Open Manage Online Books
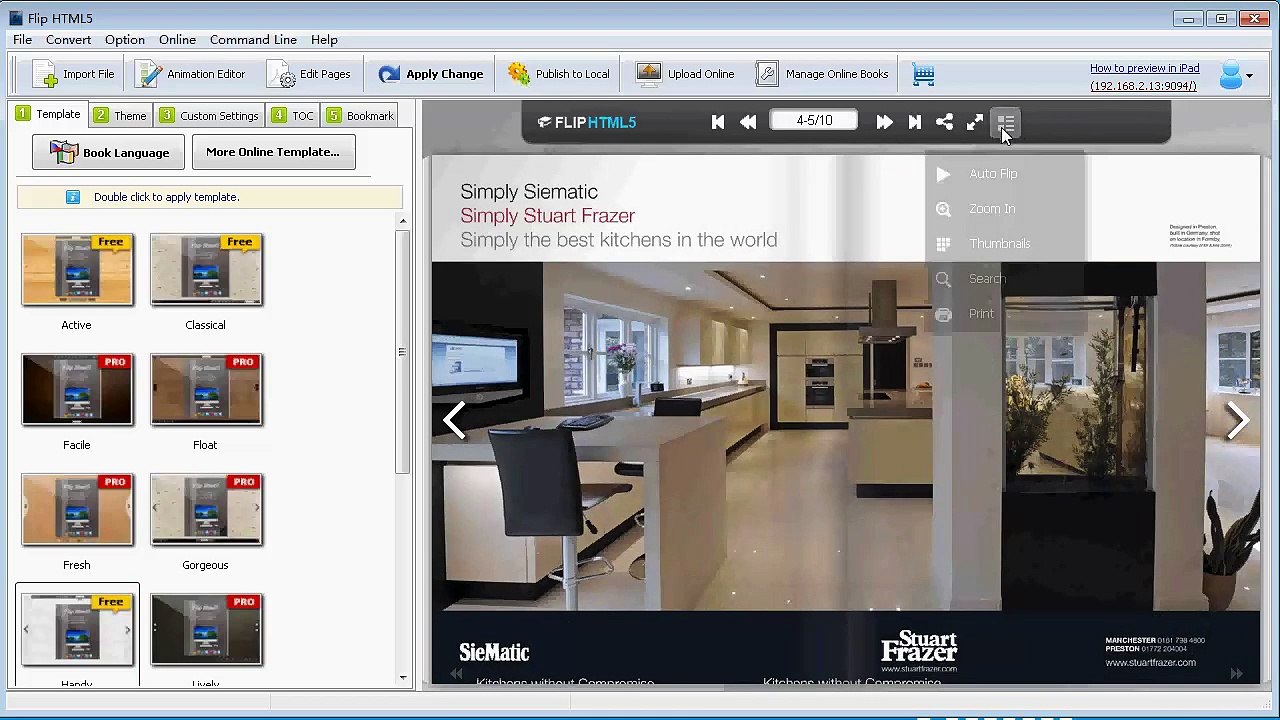The height and width of the screenshot is (720, 1280). [822, 74]
